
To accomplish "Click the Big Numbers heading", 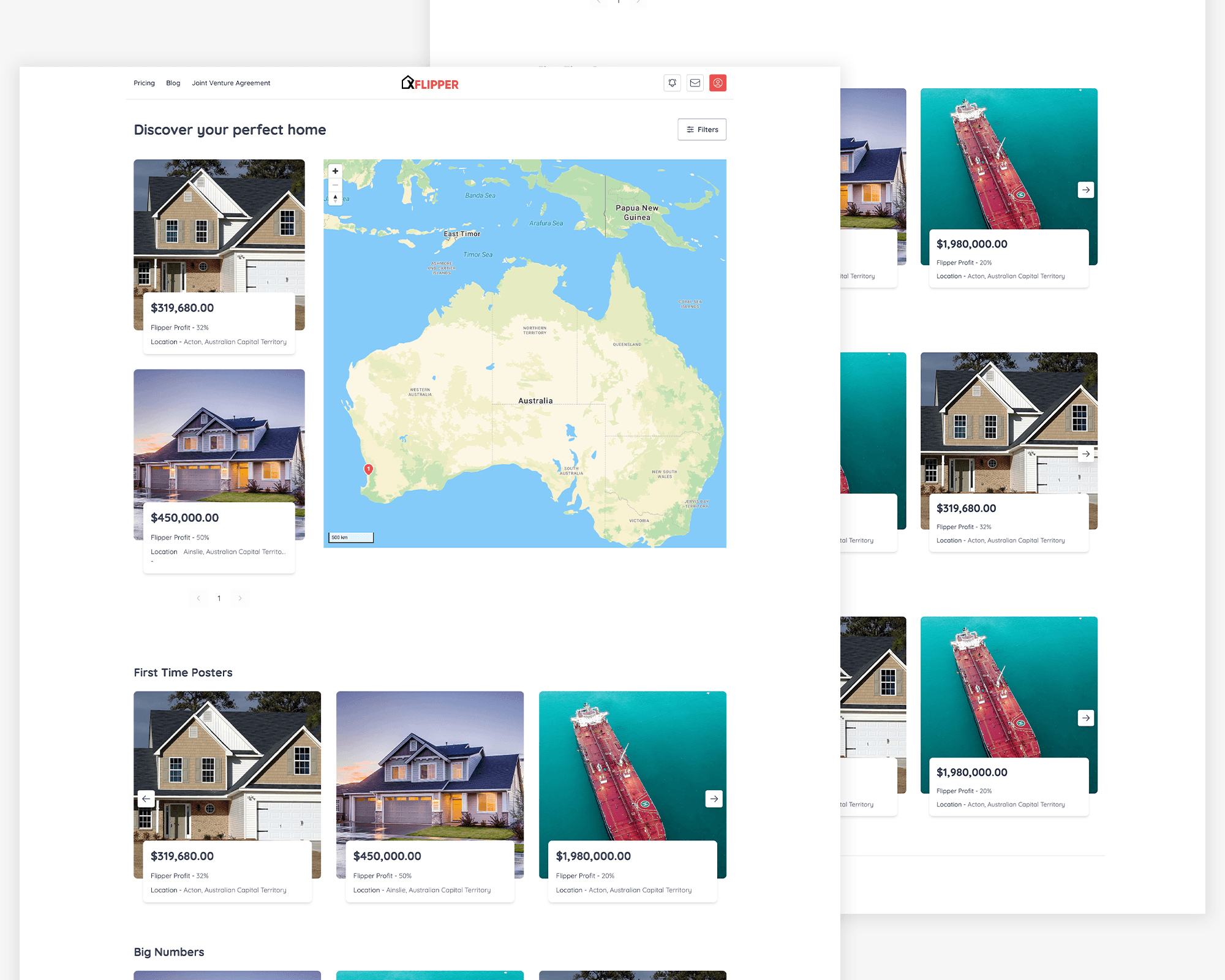I will pyautogui.click(x=169, y=952).
